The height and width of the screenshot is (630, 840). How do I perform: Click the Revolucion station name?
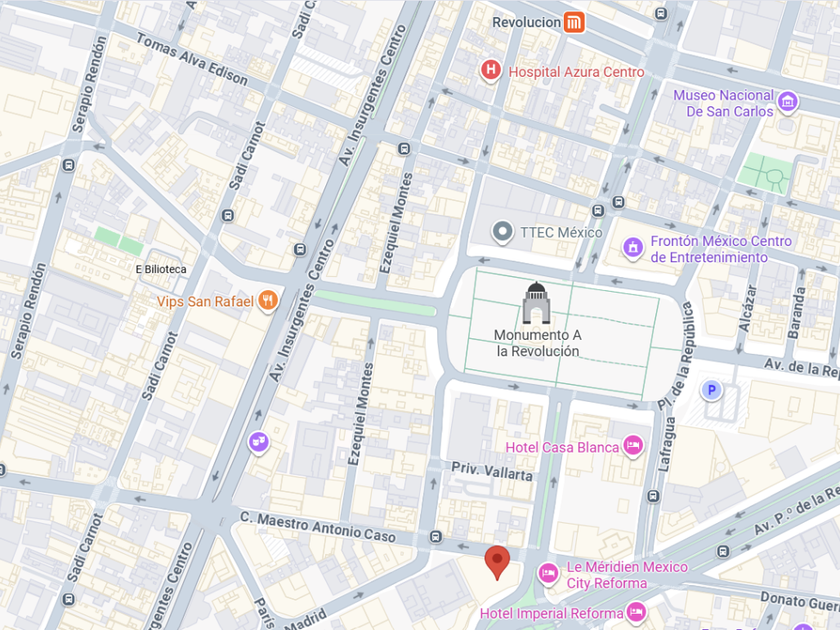(526, 22)
